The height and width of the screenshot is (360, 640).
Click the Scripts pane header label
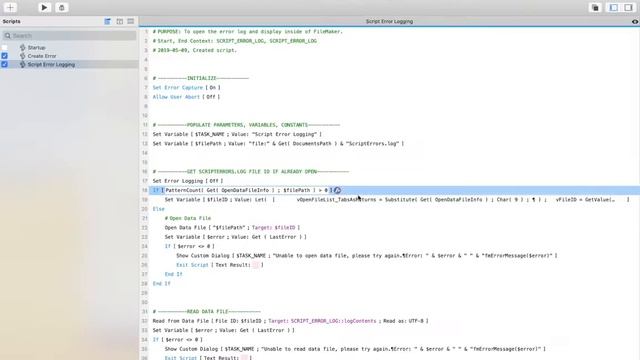pyautogui.click(x=11, y=21)
